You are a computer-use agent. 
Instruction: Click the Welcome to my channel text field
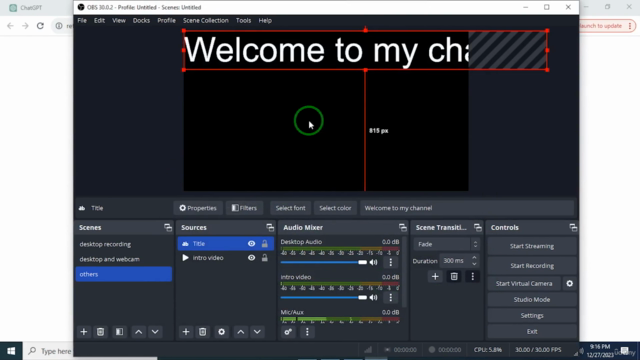pyautogui.click(x=467, y=208)
